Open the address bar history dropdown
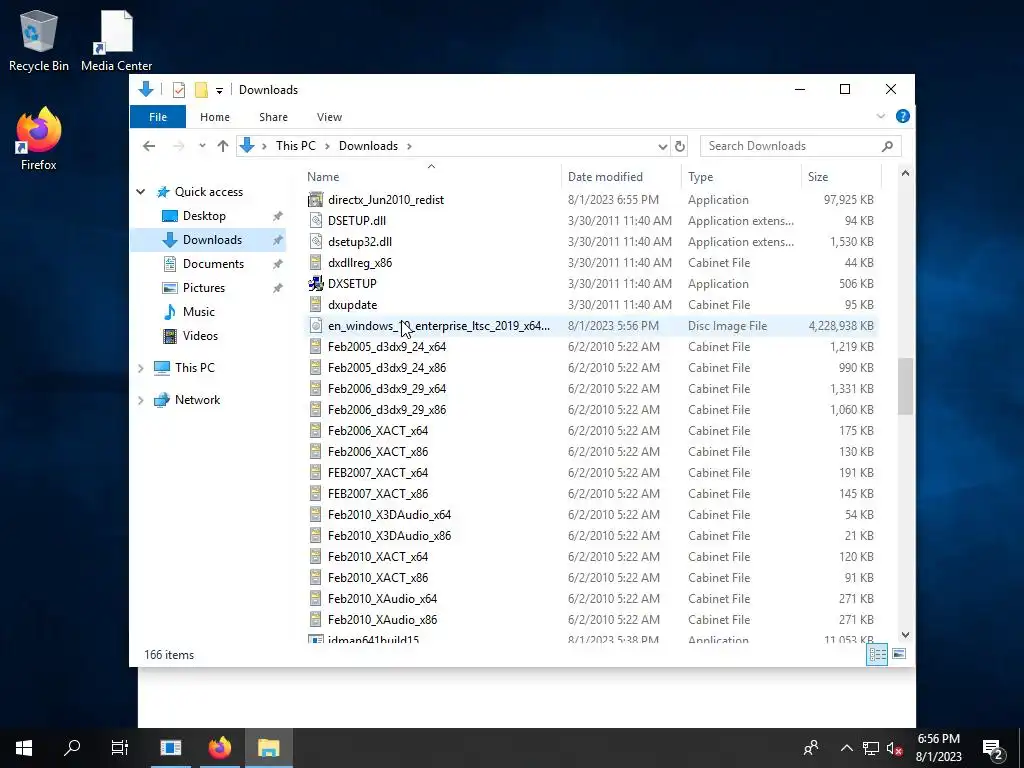This screenshot has width=1024, height=768. pyautogui.click(x=662, y=146)
